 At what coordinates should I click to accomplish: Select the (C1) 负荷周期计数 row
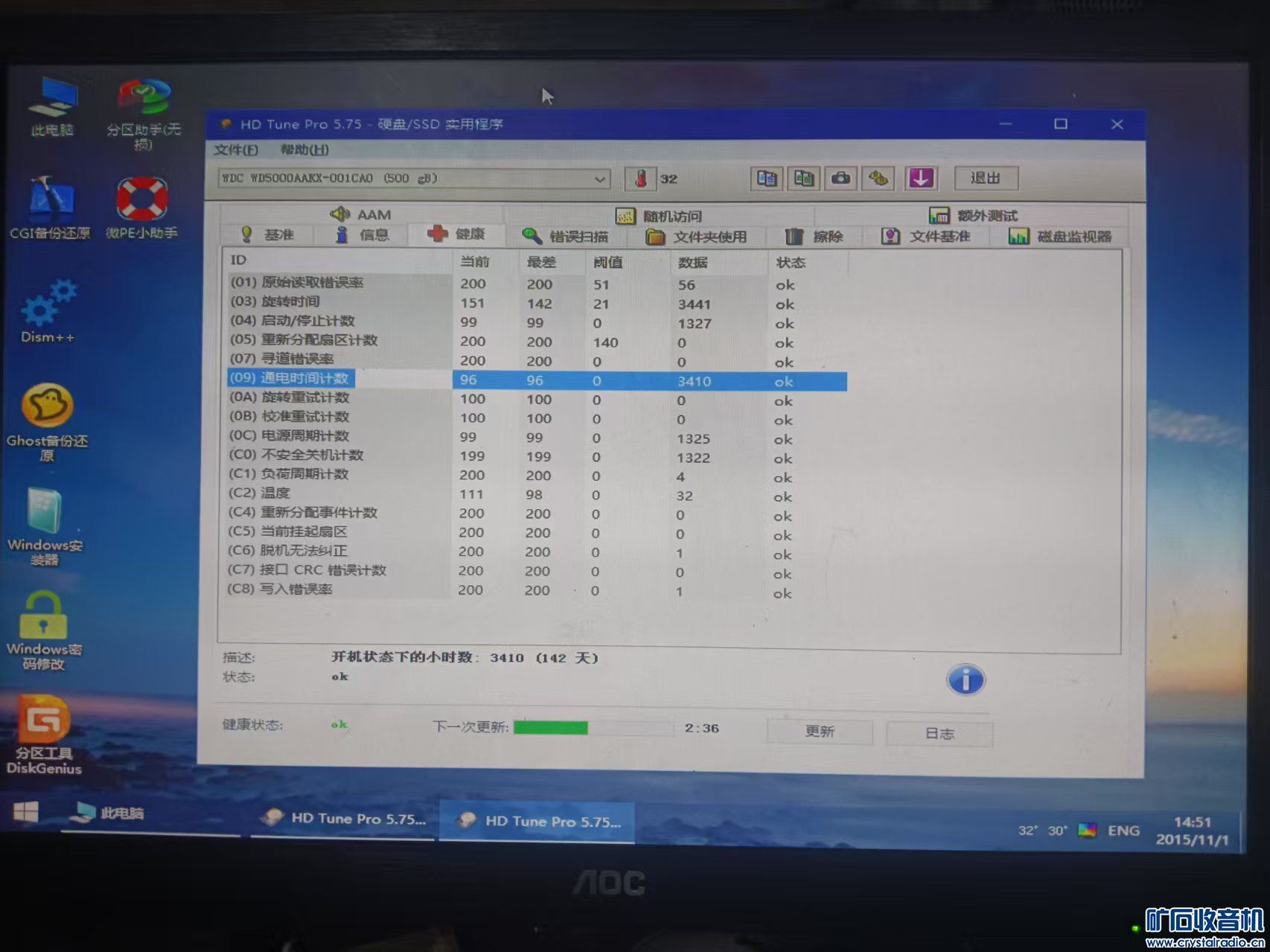click(x=536, y=476)
